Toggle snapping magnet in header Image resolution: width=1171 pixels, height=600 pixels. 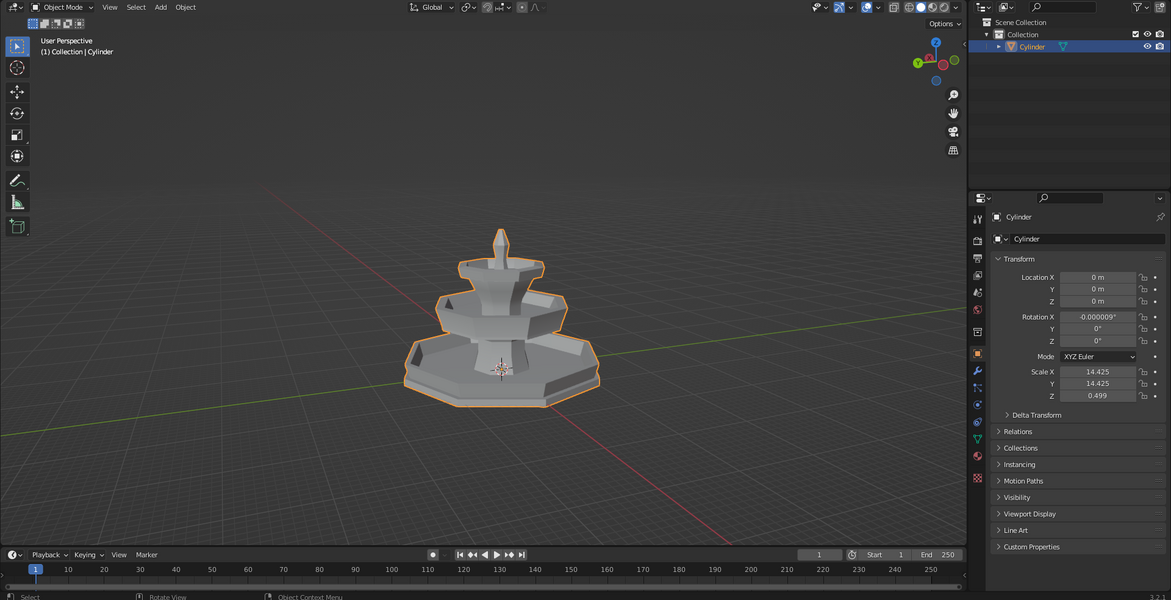(x=487, y=7)
